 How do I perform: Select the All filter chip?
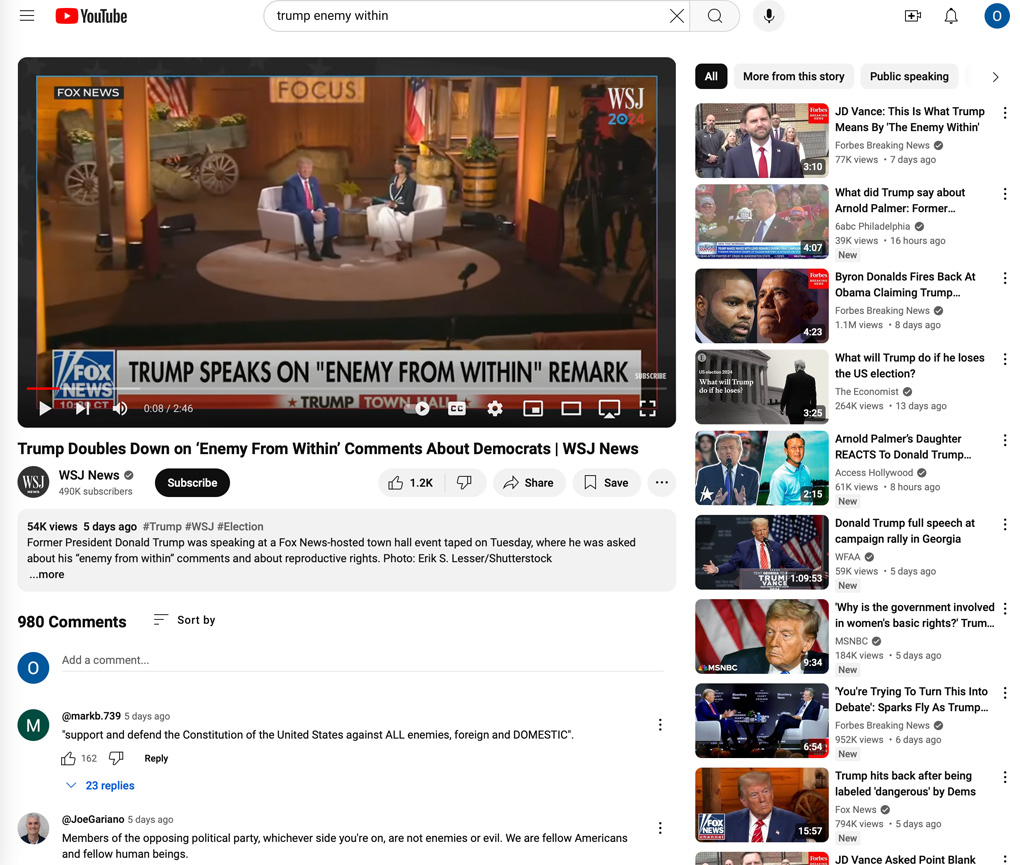click(711, 76)
